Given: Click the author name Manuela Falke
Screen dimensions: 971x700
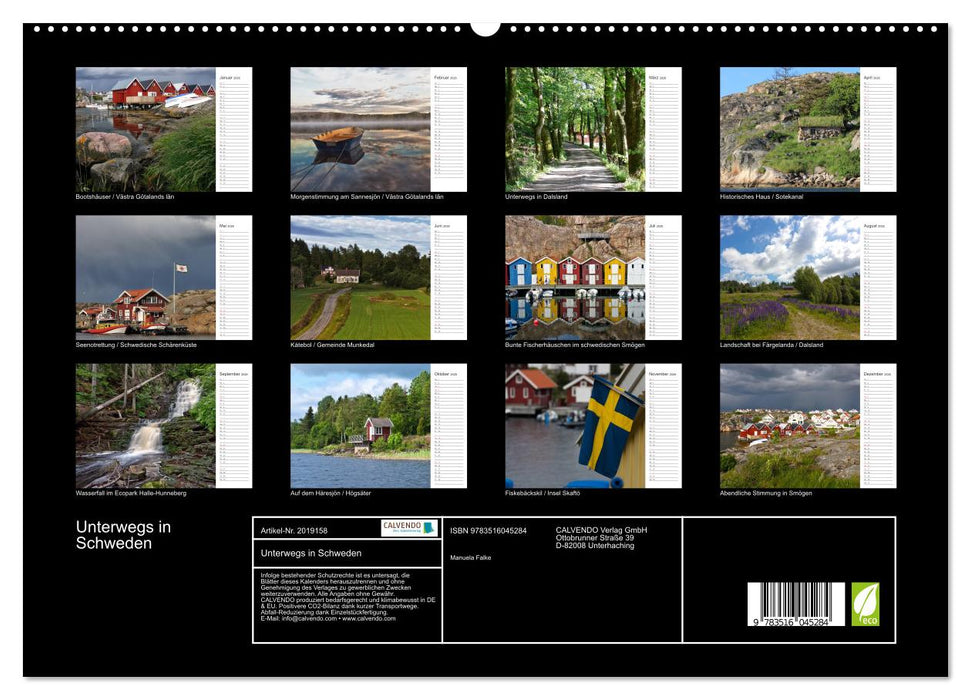Looking at the screenshot, I should click(x=469, y=556).
